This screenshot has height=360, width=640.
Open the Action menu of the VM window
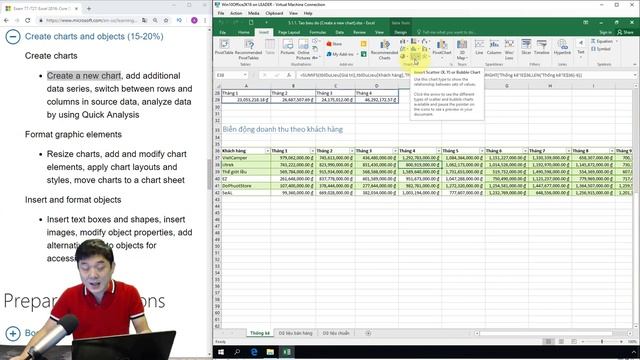pyautogui.click(x=236, y=13)
